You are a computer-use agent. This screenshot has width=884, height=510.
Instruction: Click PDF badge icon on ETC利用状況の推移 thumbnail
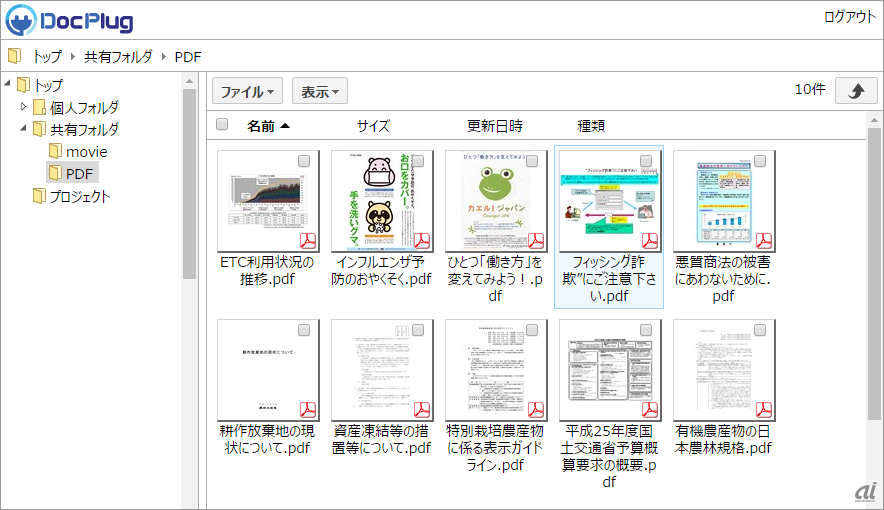308,241
